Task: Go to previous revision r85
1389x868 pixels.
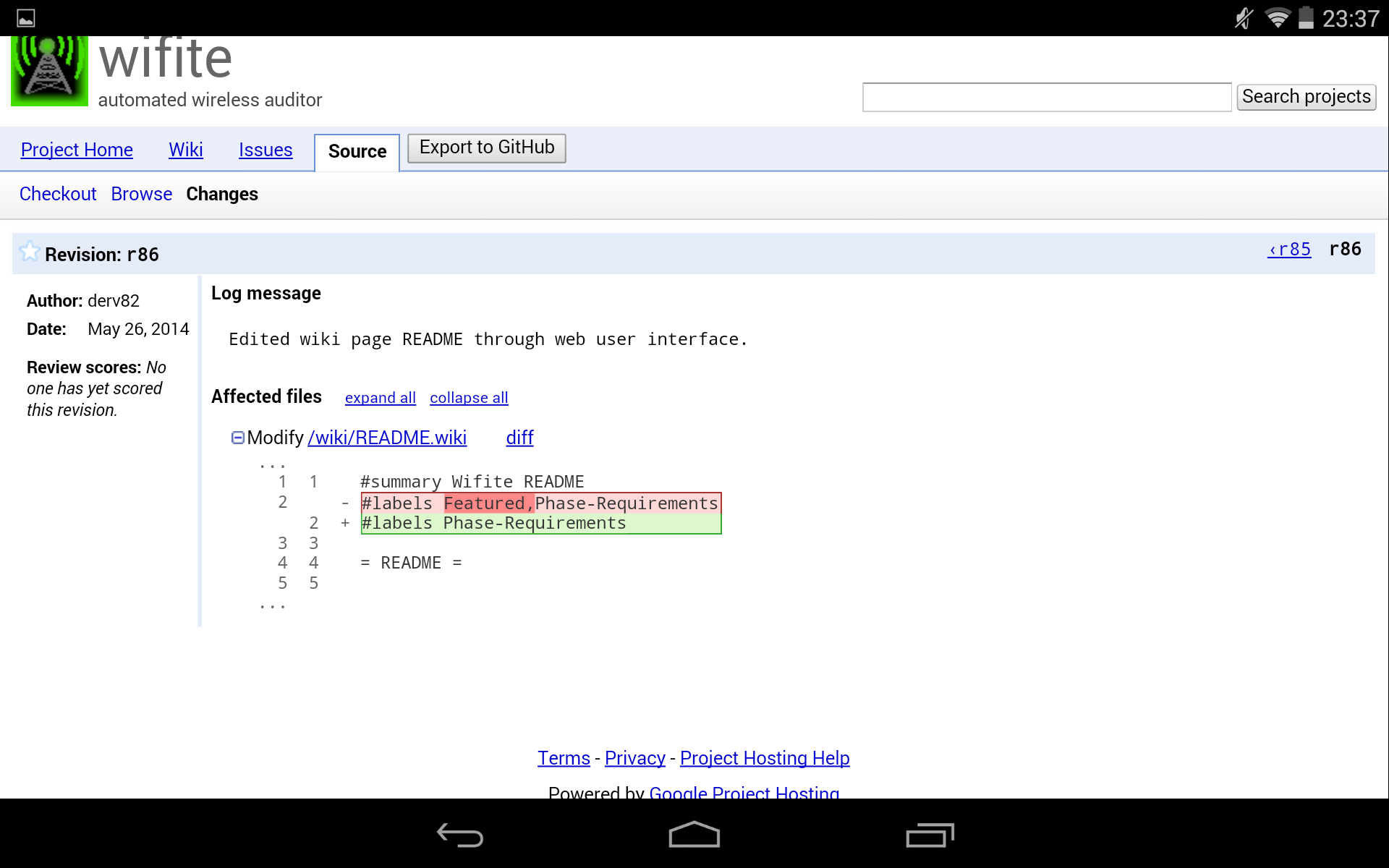Action: [1289, 250]
